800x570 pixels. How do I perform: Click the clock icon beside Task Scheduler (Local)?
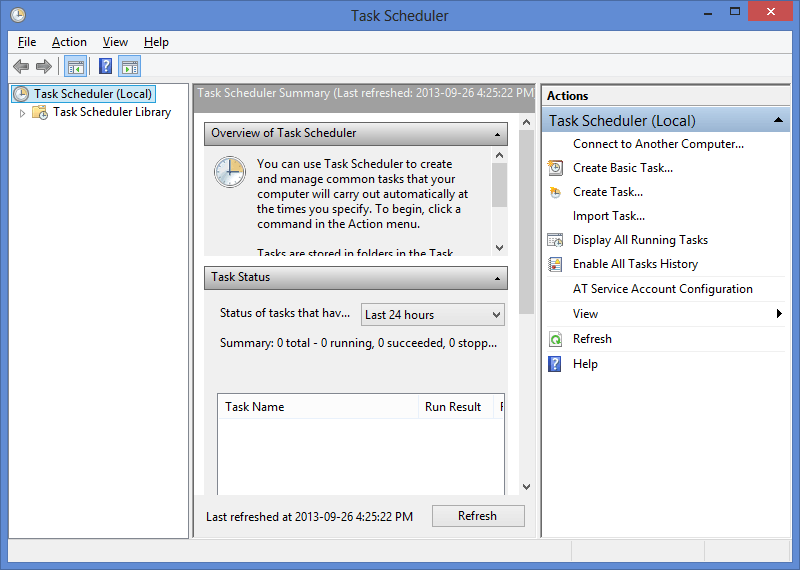tap(21, 94)
